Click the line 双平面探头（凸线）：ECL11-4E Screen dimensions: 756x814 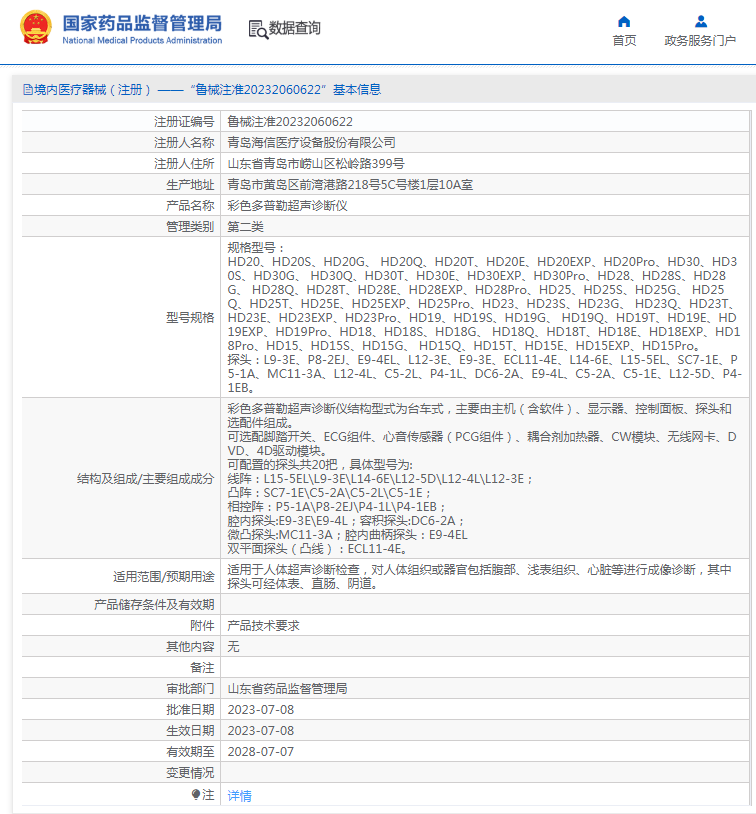pos(317,549)
